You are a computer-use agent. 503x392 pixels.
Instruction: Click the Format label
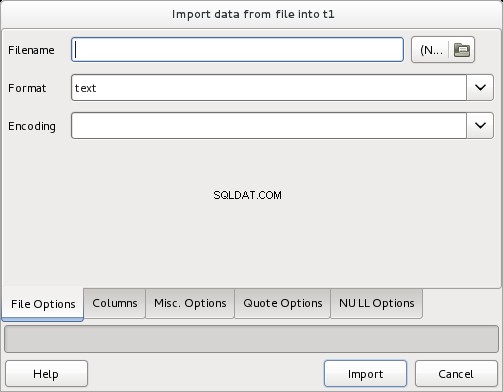point(27,88)
